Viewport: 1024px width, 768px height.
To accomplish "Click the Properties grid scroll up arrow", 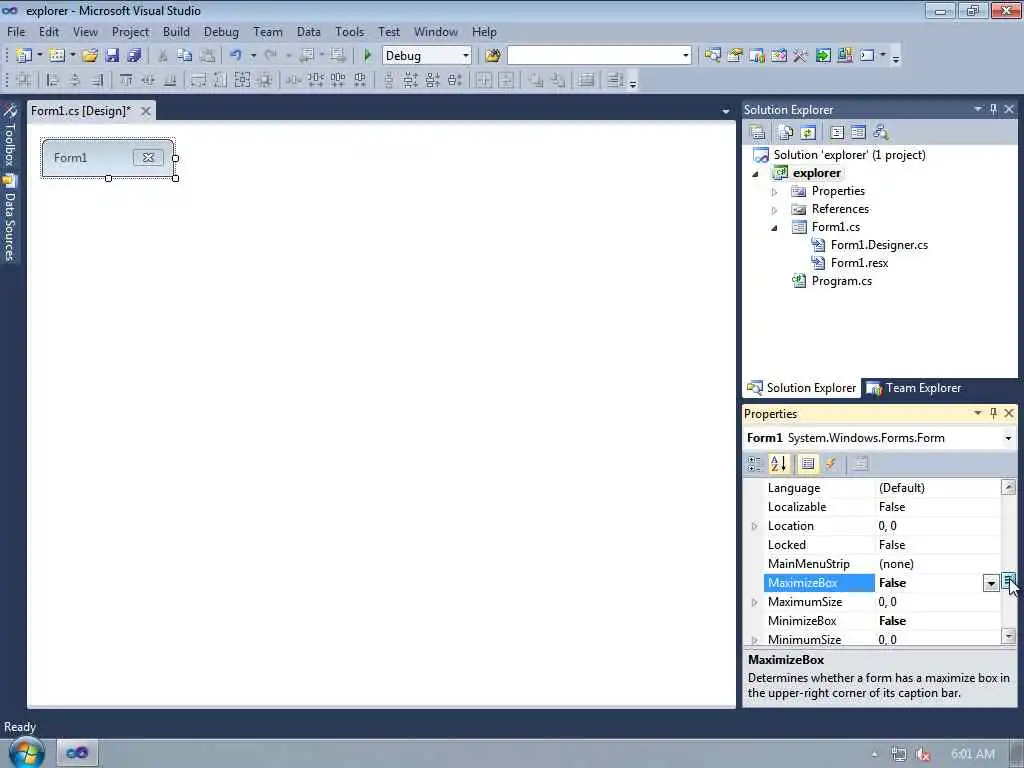I will [x=1008, y=487].
